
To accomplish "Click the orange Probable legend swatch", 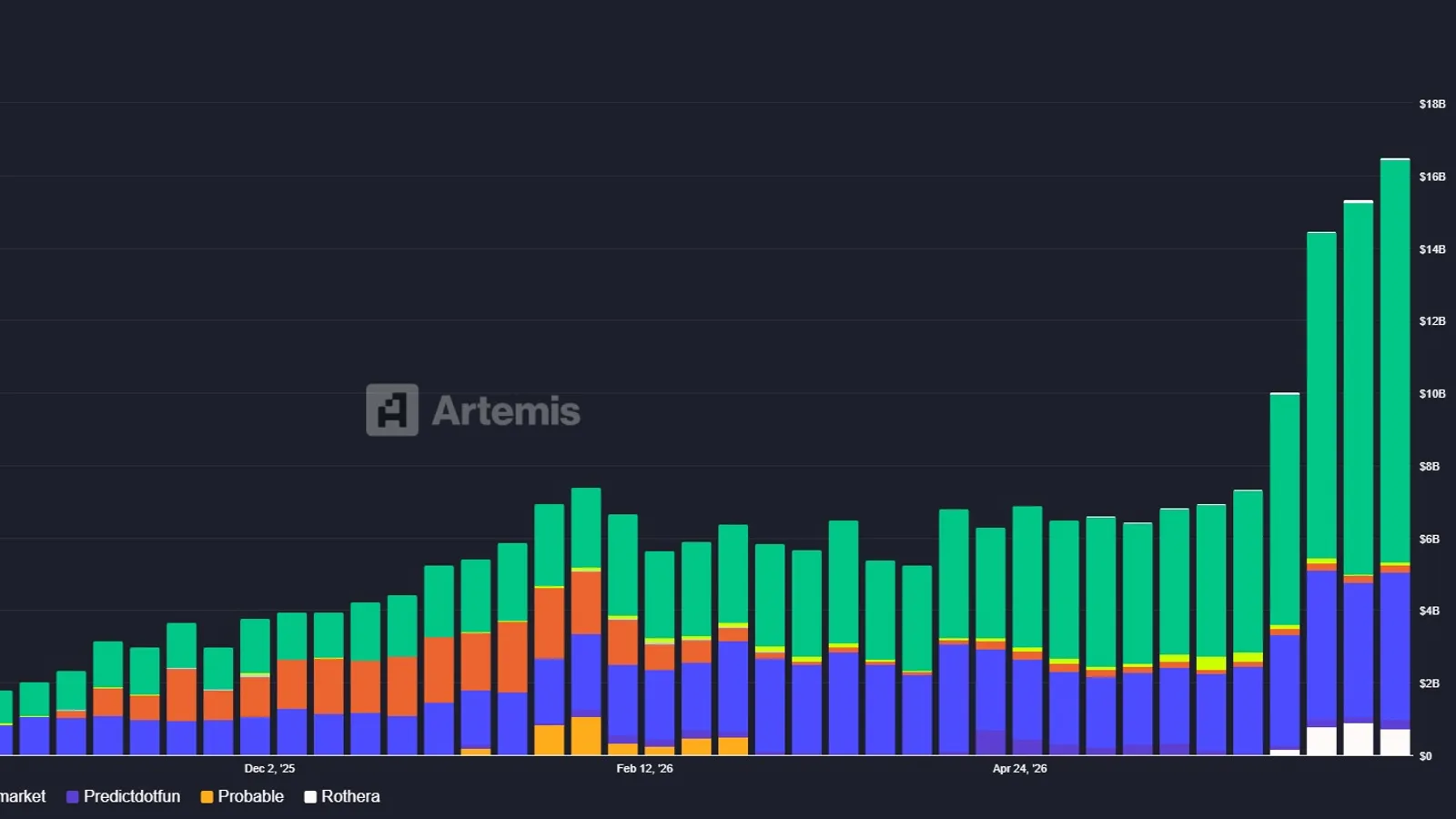I will [x=207, y=797].
